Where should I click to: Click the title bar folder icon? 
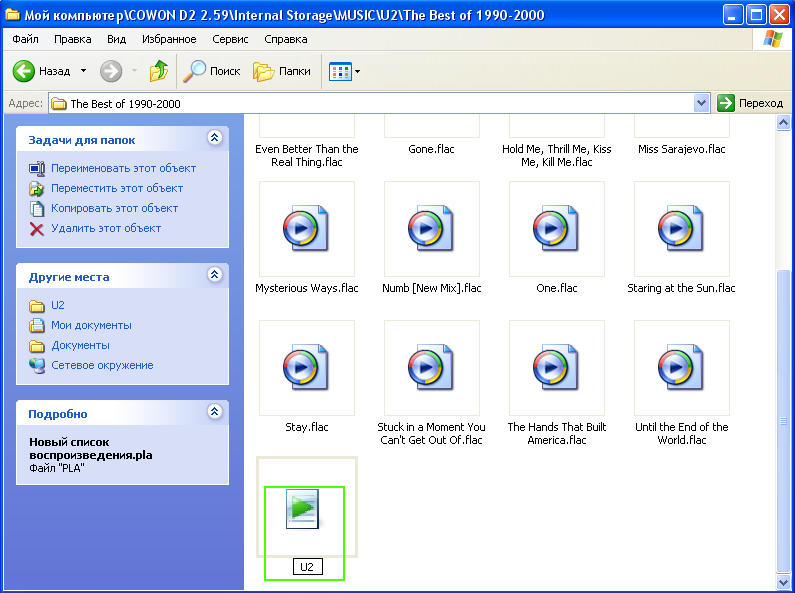(12, 14)
